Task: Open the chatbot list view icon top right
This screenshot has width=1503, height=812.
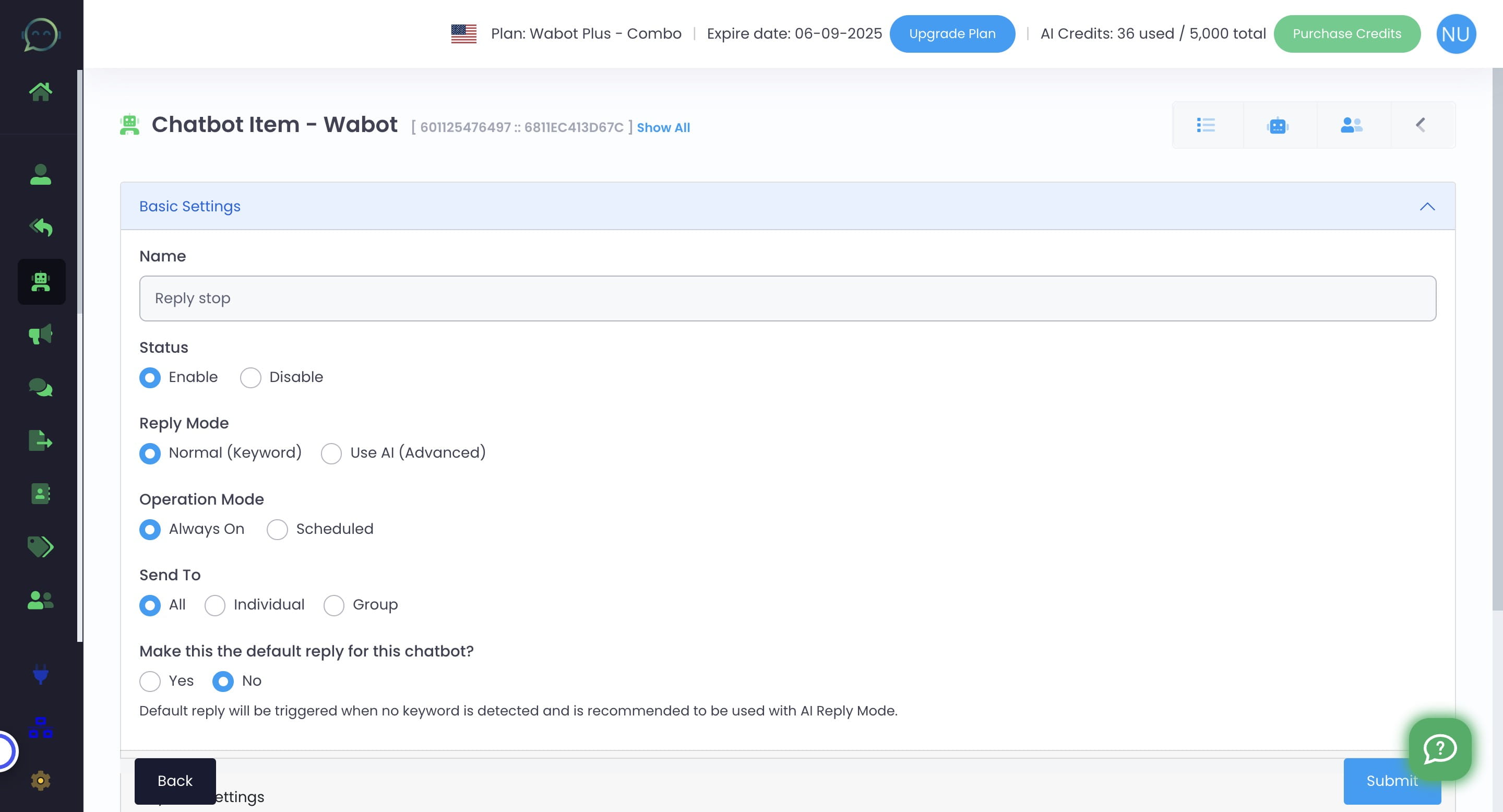Action: pyautogui.click(x=1206, y=124)
